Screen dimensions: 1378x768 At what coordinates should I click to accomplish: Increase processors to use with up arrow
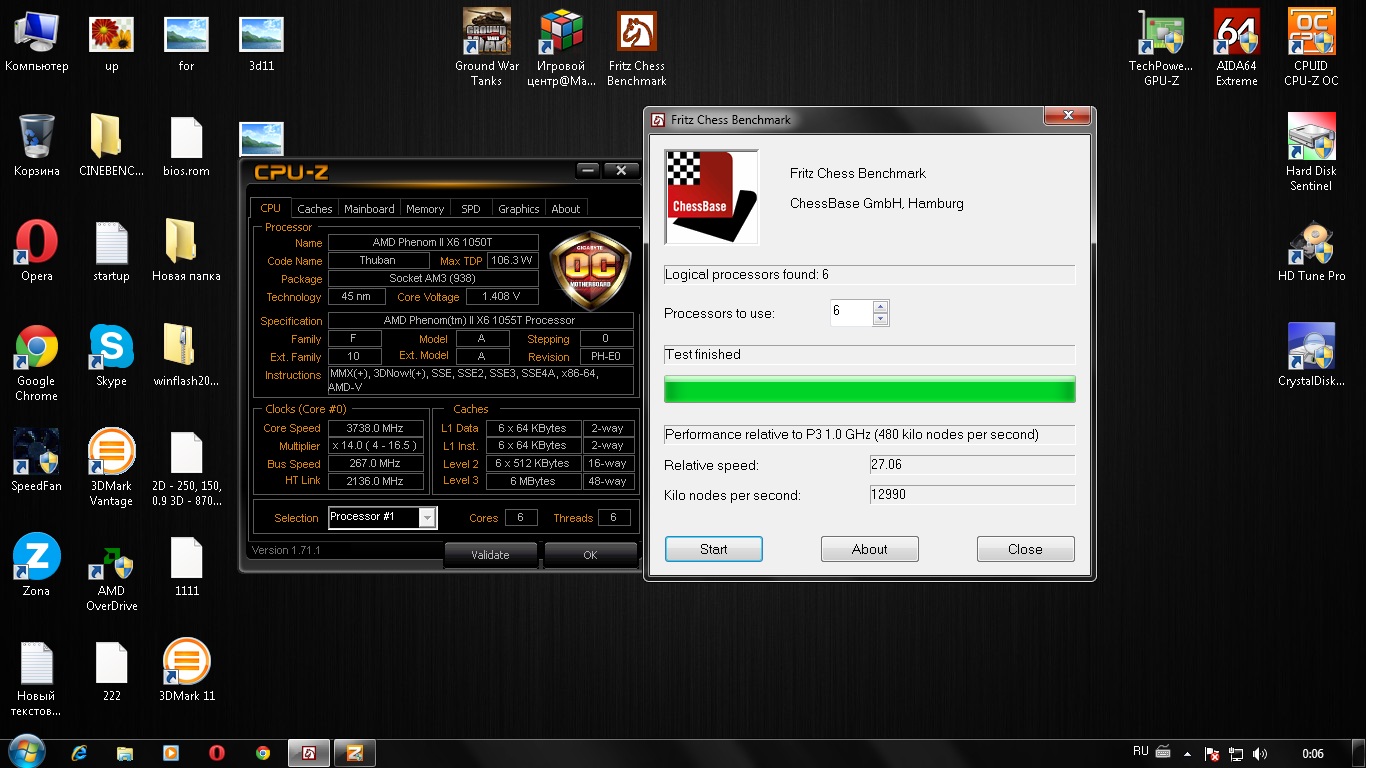pyautogui.click(x=880, y=307)
